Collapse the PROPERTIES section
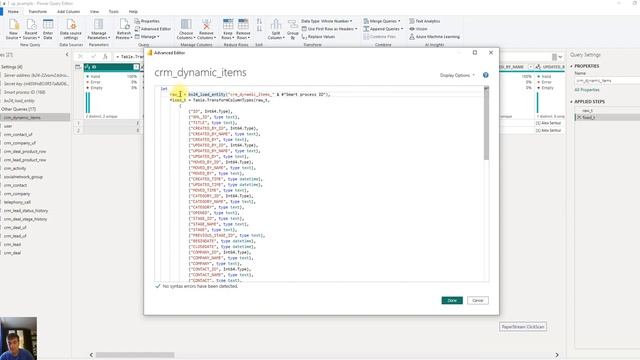Screen dimensions: 640x360 click(x=571, y=66)
